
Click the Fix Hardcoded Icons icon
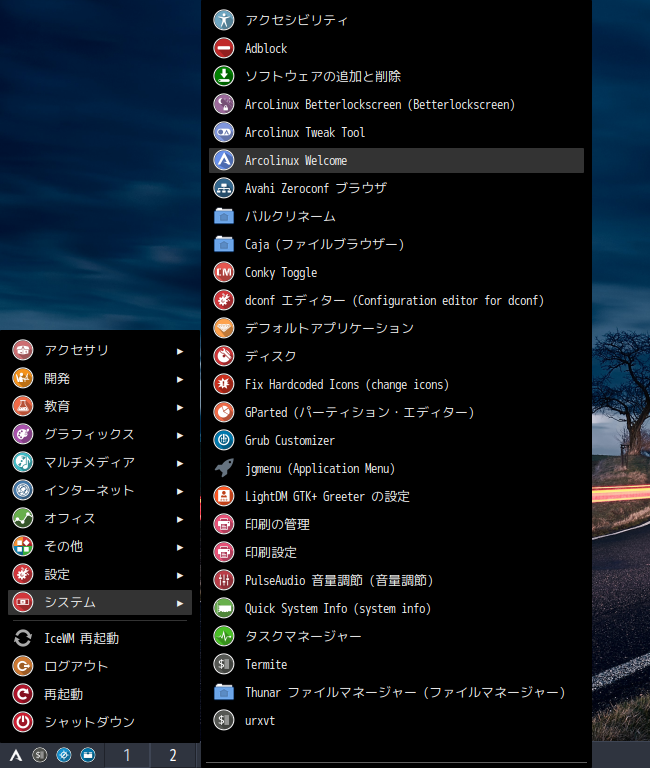coord(224,384)
